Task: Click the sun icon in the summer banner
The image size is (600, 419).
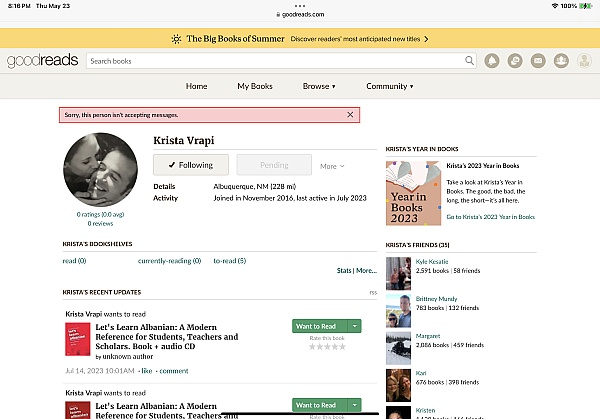Action: pos(176,39)
